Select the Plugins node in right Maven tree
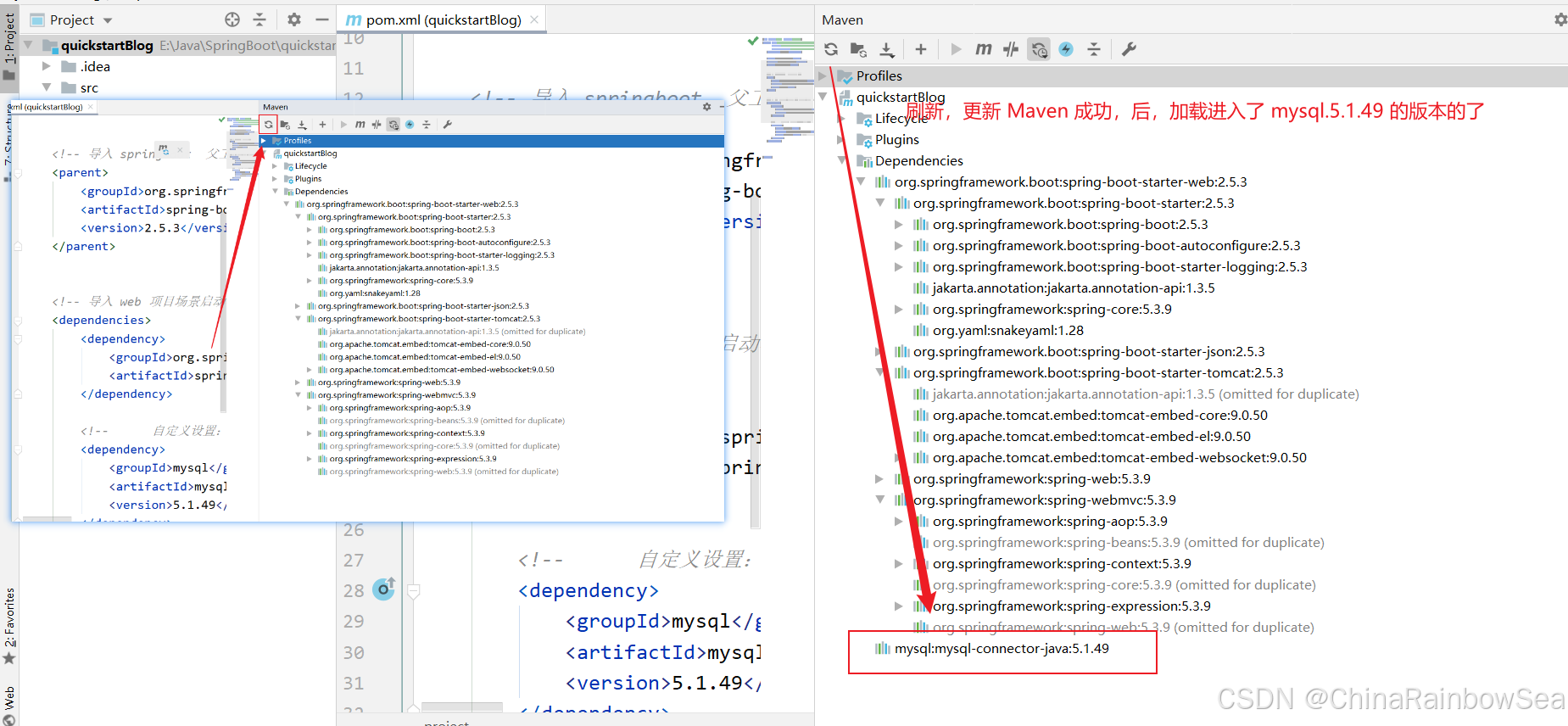The height and width of the screenshot is (726, 1568). click(x=896, y=140)
